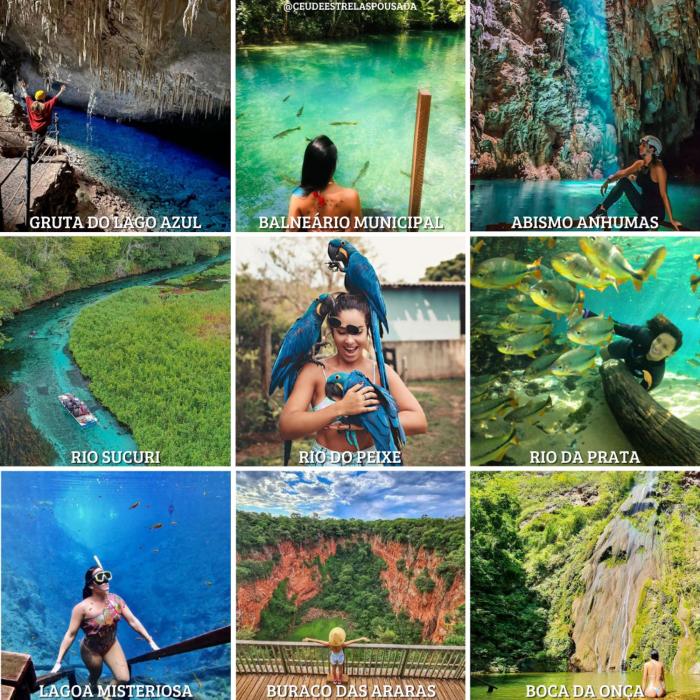This screenshot has width=700, height=700.
Task: Open the Lagoa Misteriosa snorkeling photo
Action: [x=115, y=586]
